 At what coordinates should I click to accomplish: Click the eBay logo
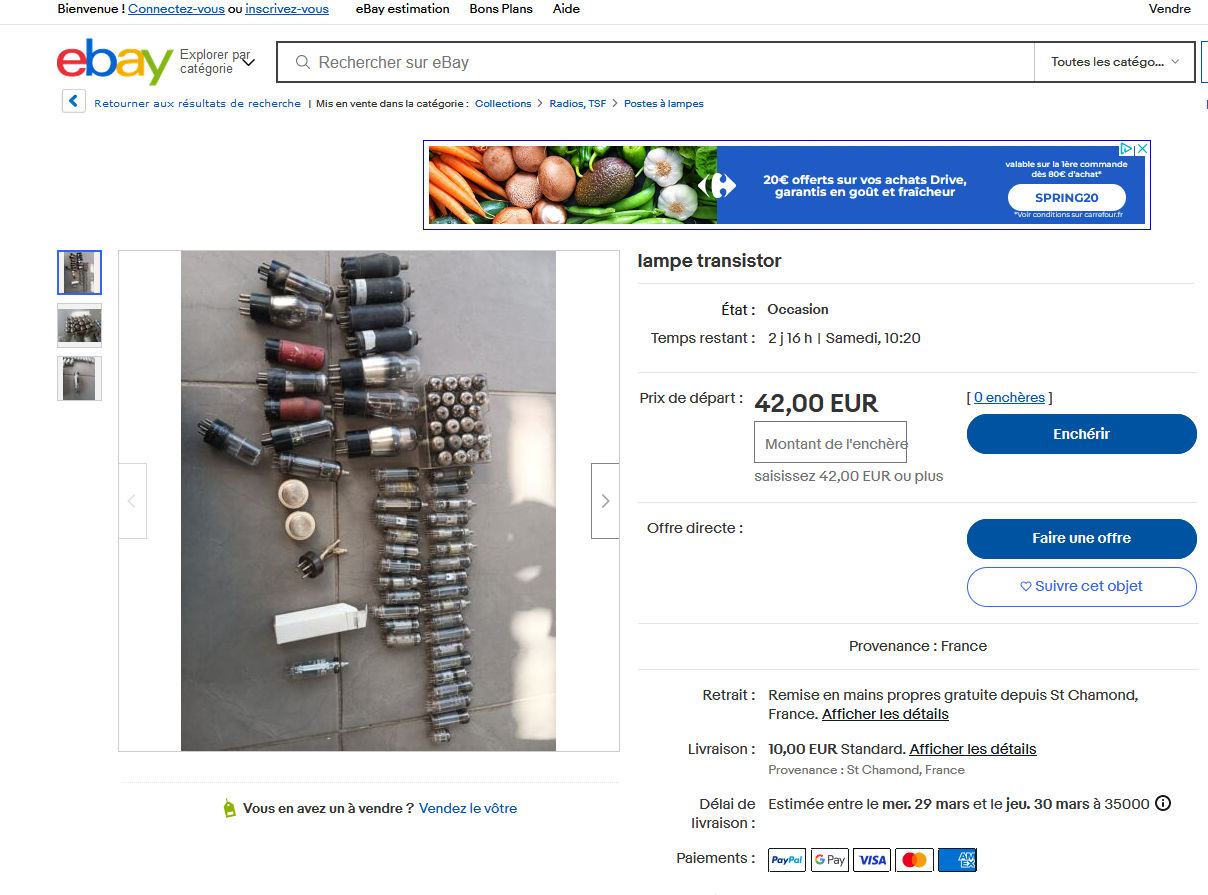pos(115,62)
